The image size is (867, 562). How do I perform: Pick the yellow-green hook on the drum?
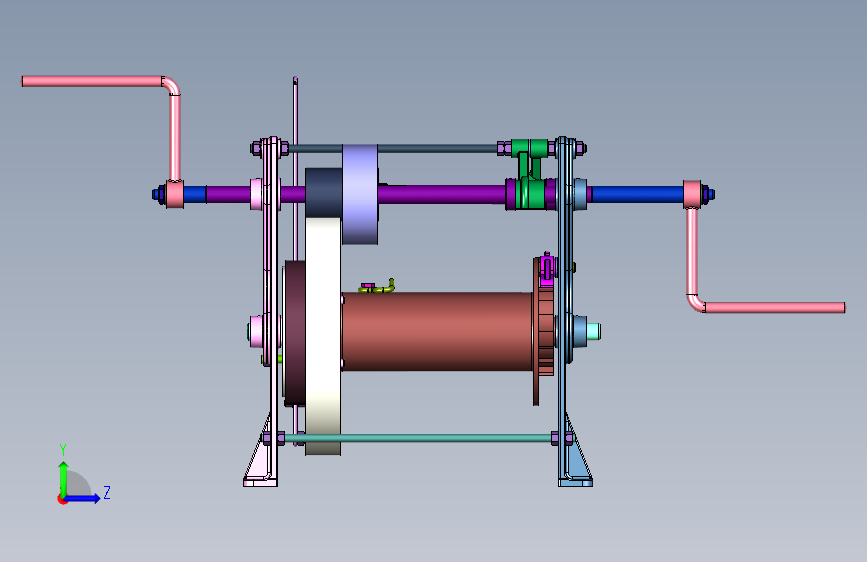point(378,287)
